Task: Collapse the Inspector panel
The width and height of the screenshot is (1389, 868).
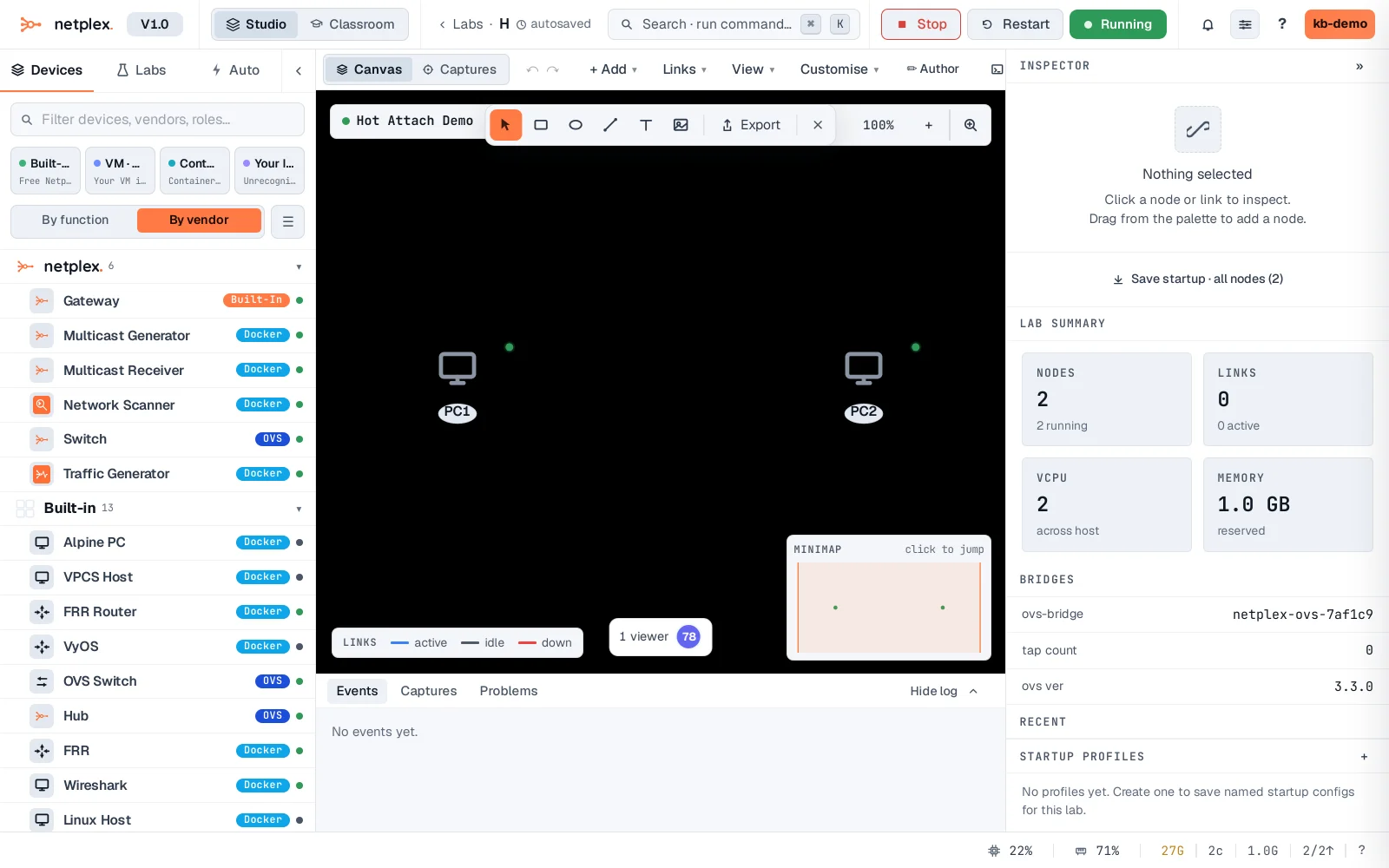Action: click(1359, 66)
